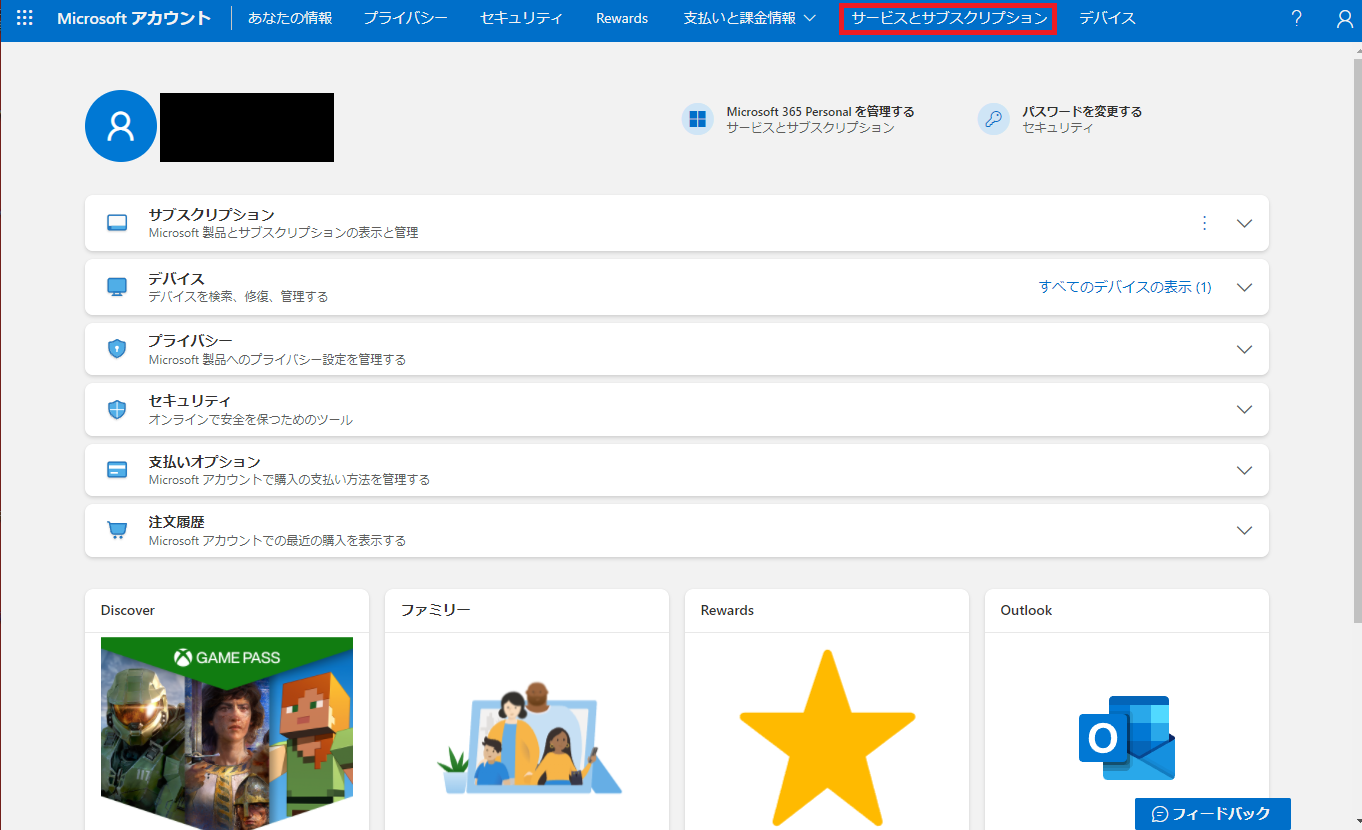Click the サブスクリプション row title
Image resolution: width=1362 pixels, height=830 pixels.
click(x=211, y=215)
